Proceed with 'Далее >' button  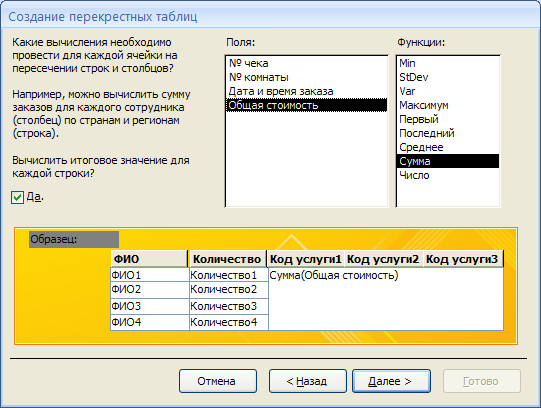pyautogui.click(x=391, y=381)
